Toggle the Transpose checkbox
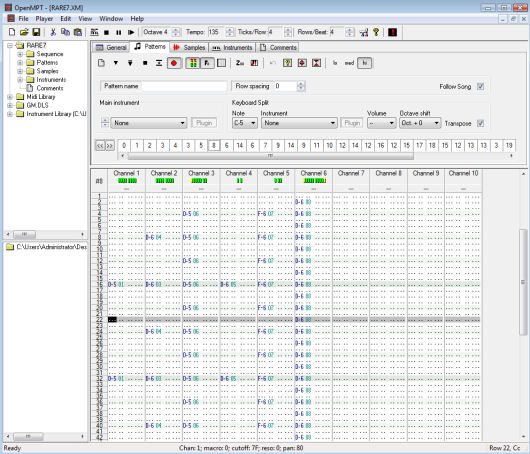 [x=480, y=123]
